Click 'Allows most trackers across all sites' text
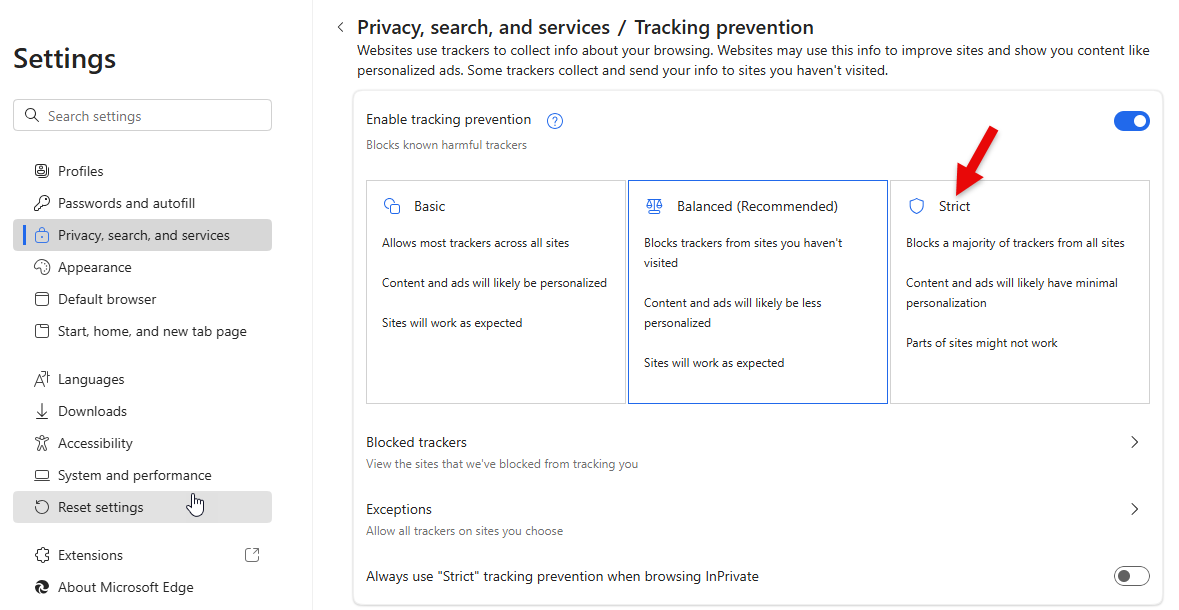Viewport: 1179px width, 610px height. (475, 243)
